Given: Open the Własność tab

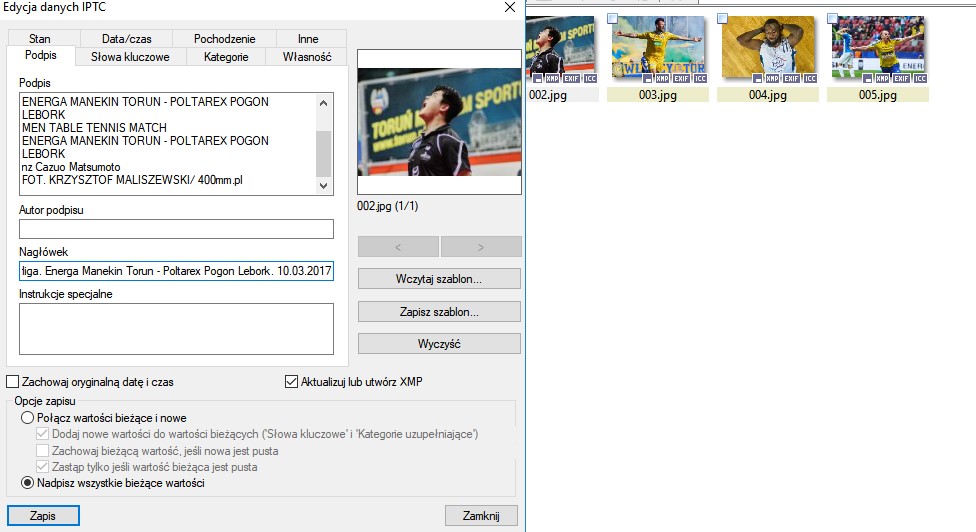Looking at the screenshot, I should 307,57.
